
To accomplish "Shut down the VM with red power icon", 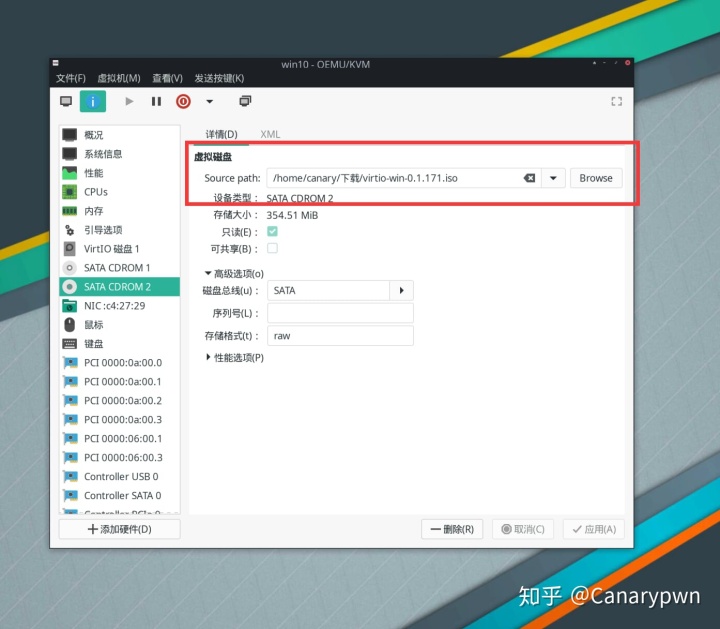I will (x=183, y=101).
